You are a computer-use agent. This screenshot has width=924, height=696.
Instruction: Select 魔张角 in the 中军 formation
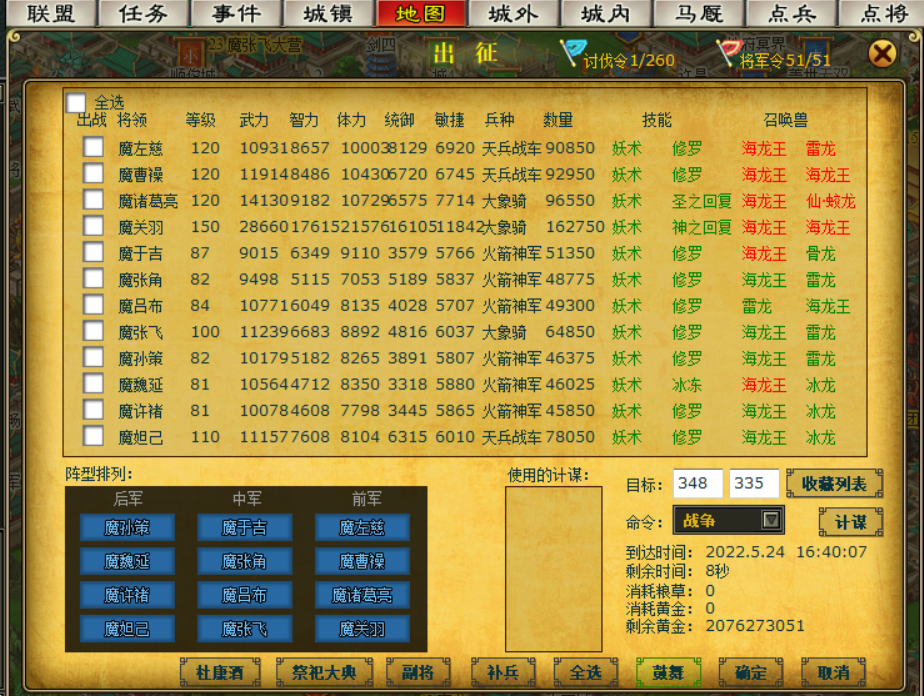[x=245, y=561]
